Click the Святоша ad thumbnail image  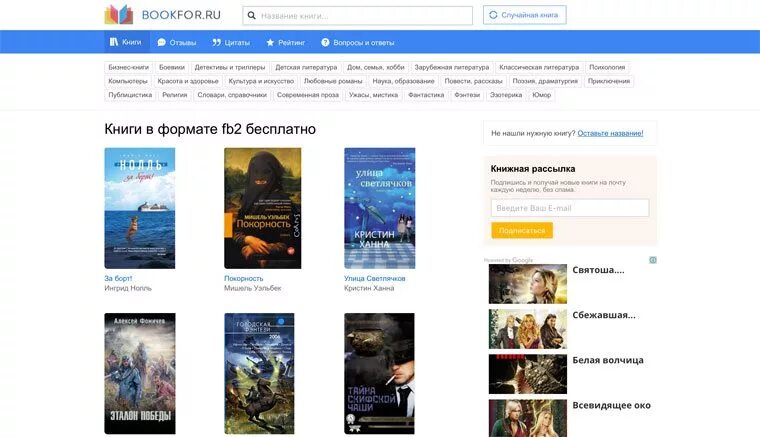click(528, 284)
